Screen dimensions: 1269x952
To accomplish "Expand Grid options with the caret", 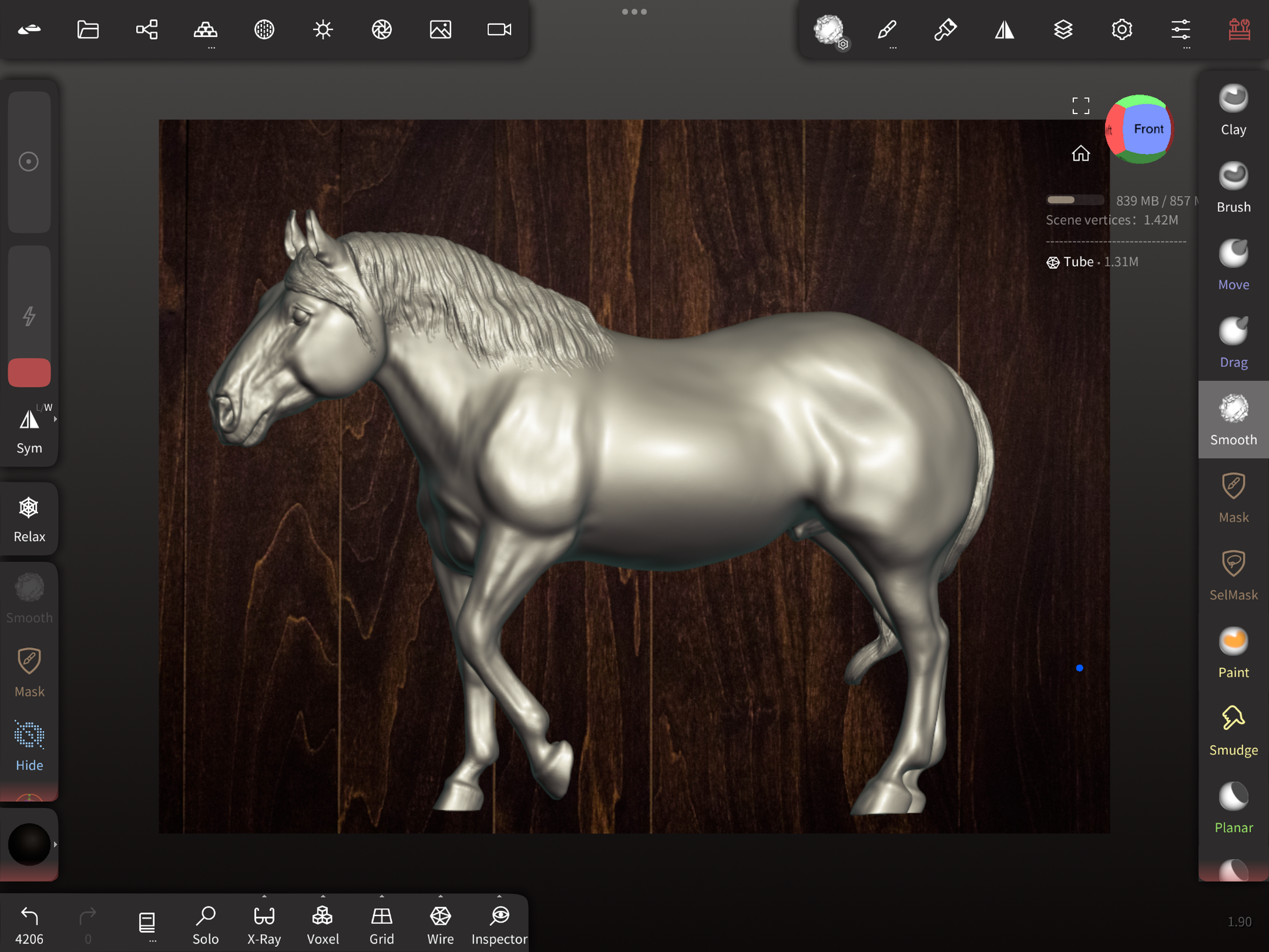I will [x=381, y=897].
